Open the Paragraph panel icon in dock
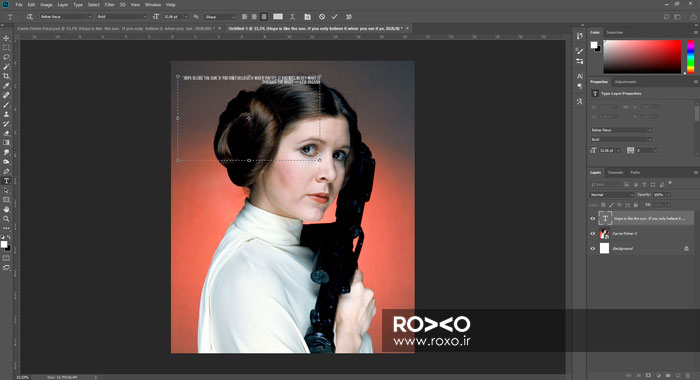700x380 pixels. point(579,86)
